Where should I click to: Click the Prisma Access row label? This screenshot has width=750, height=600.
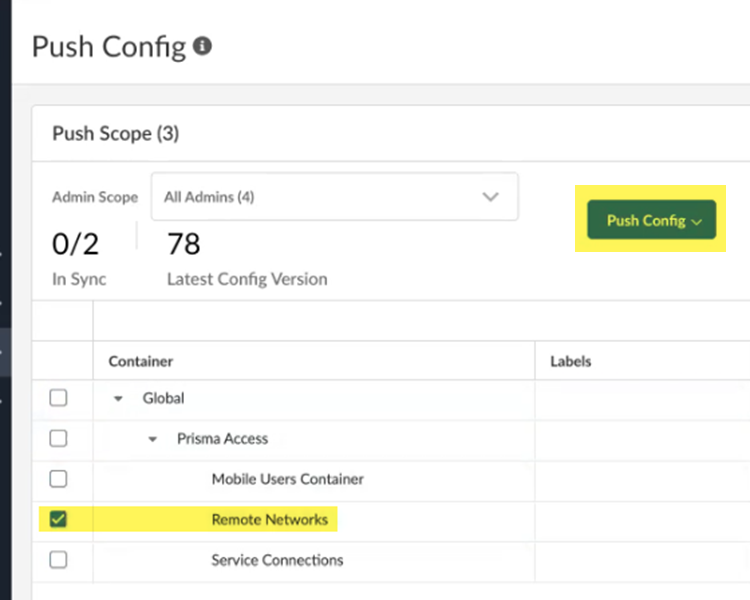[x=222, y=438]
